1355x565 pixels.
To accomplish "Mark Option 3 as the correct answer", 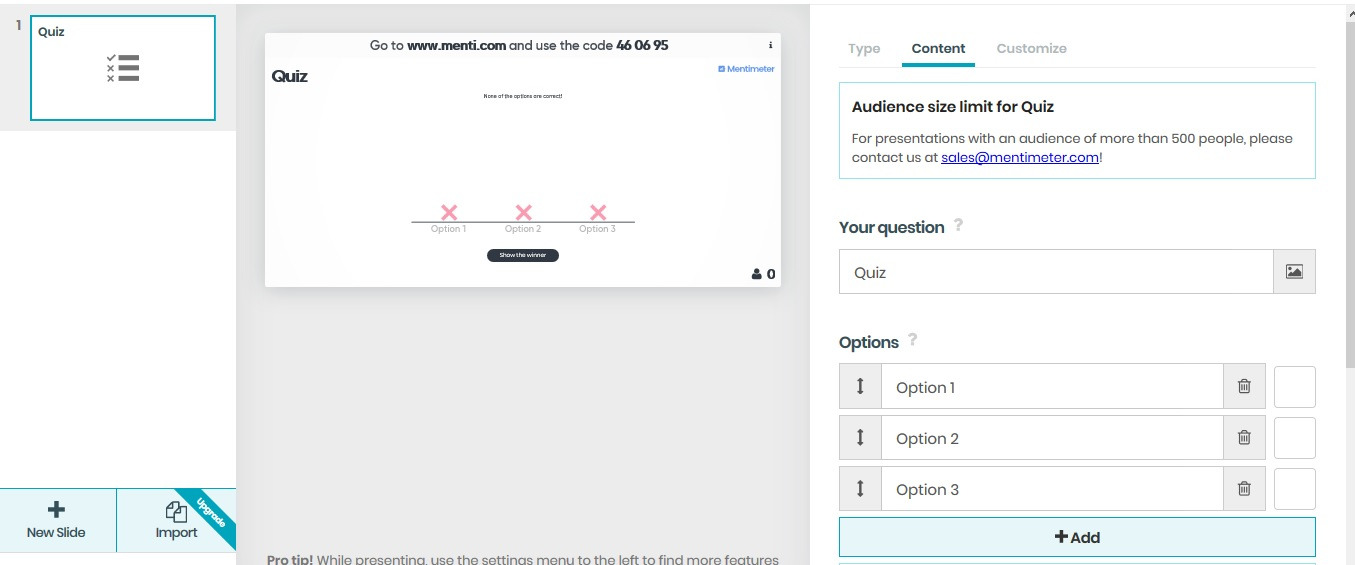I will coord(1294,489).
